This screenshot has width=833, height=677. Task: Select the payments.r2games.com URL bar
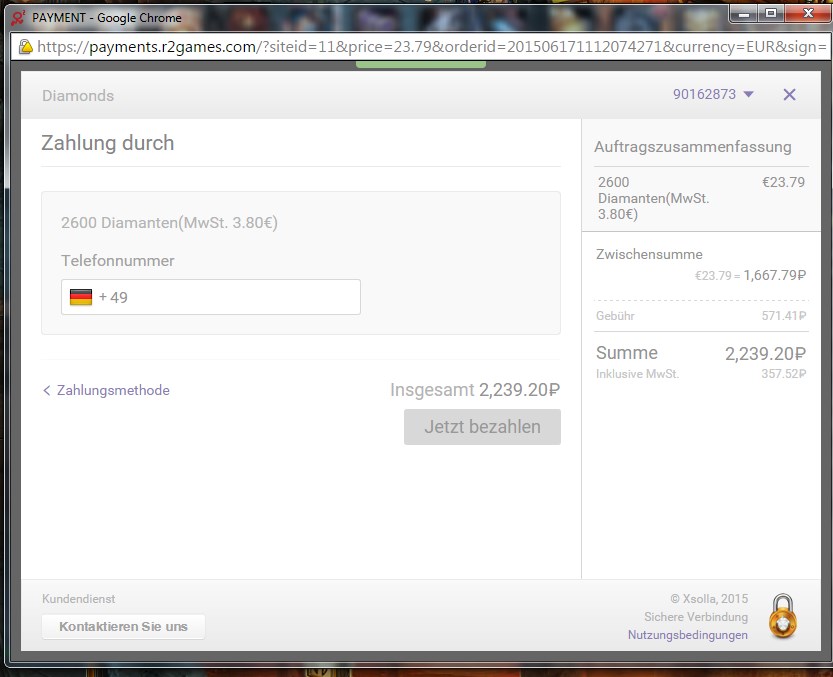(420, 46)
